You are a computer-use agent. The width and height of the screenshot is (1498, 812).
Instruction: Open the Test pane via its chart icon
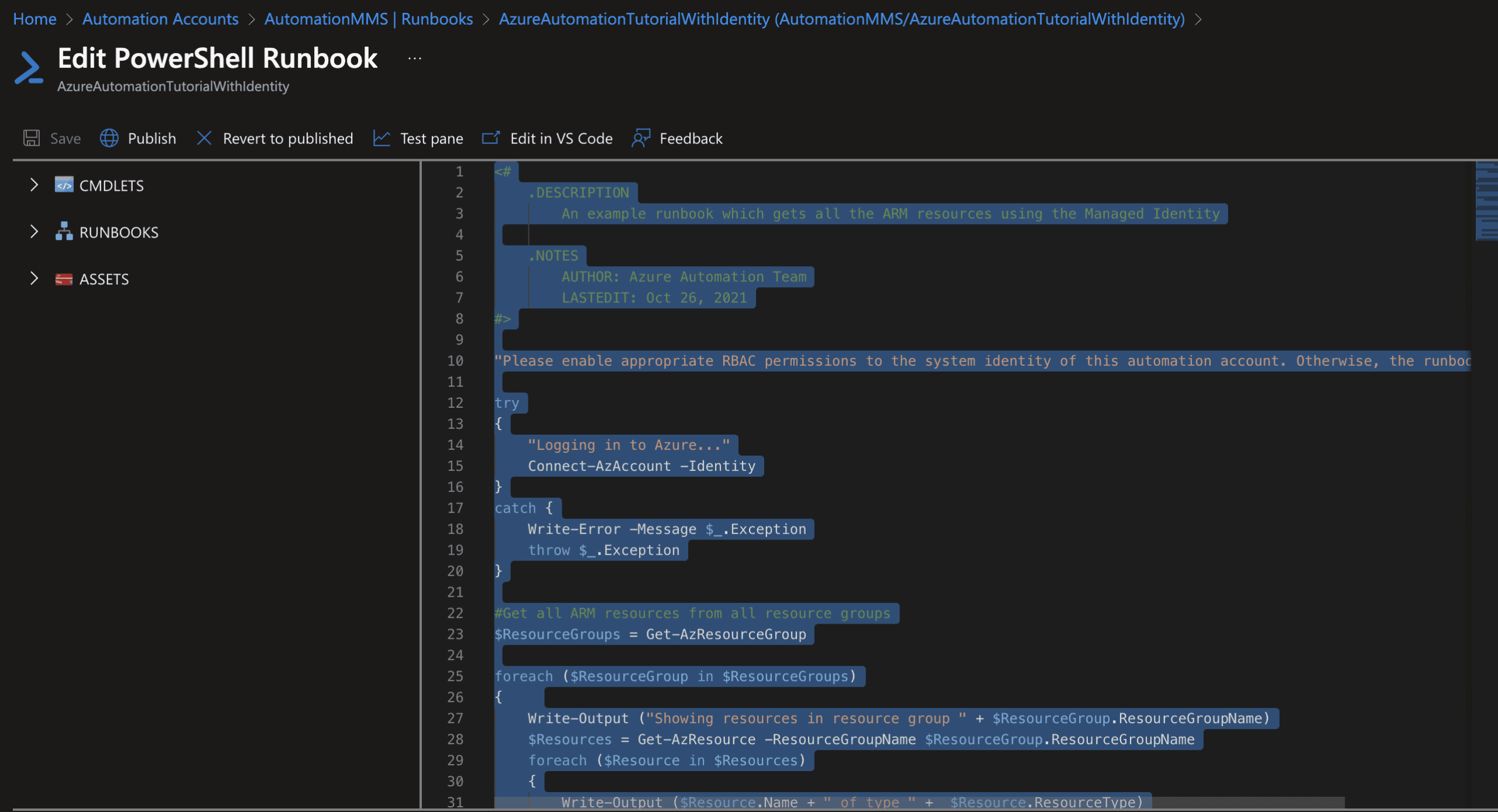click(382, 138)
